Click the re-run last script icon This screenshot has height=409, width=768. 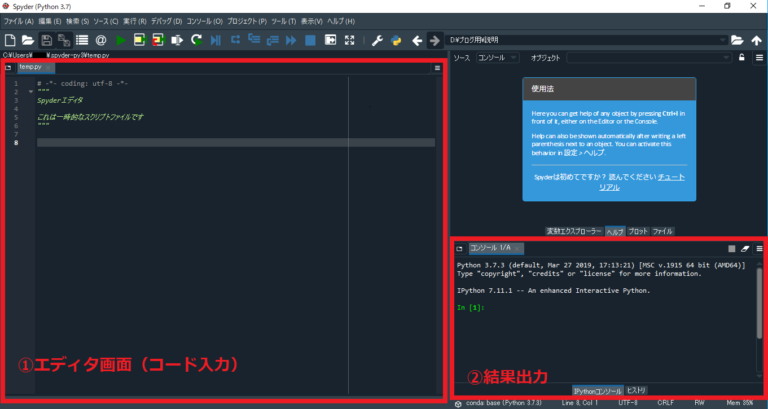pyautogui.click(x=197, y=40)
